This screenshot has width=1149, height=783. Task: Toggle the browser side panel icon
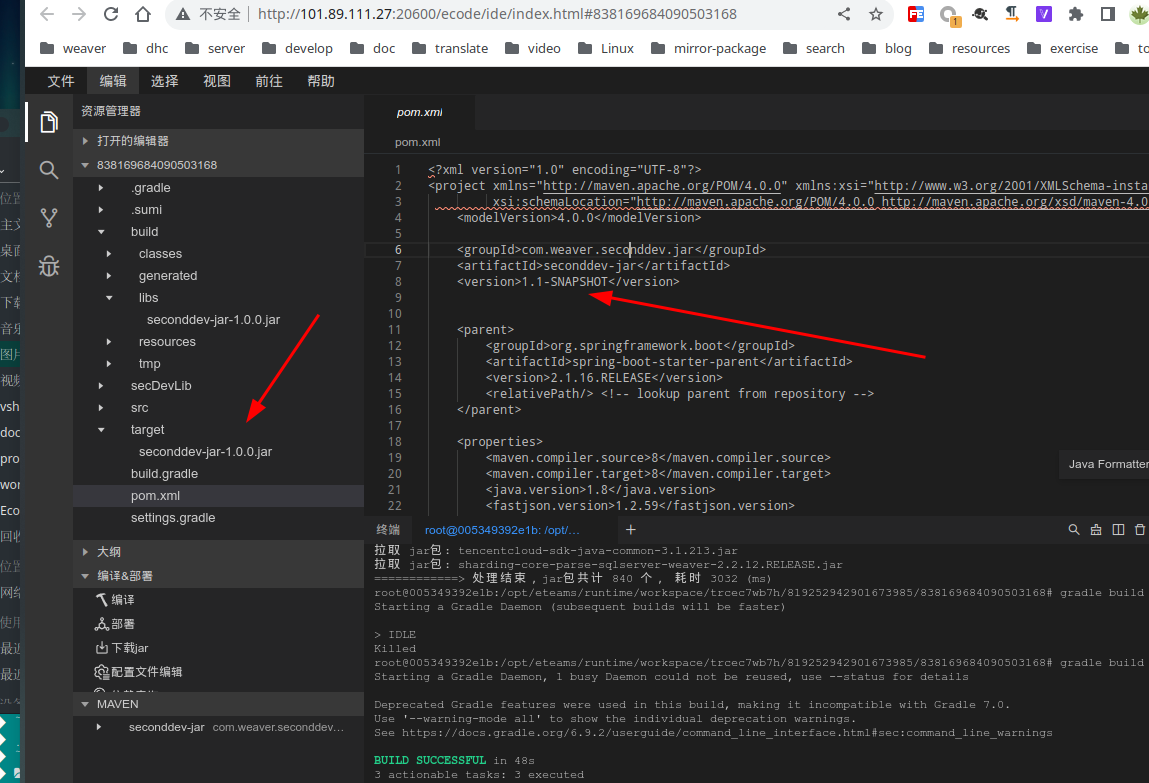pos(1108,14)
